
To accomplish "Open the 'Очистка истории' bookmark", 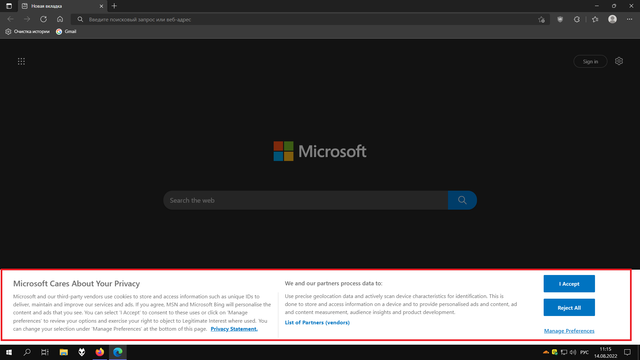I will click(x=27, y=31).
